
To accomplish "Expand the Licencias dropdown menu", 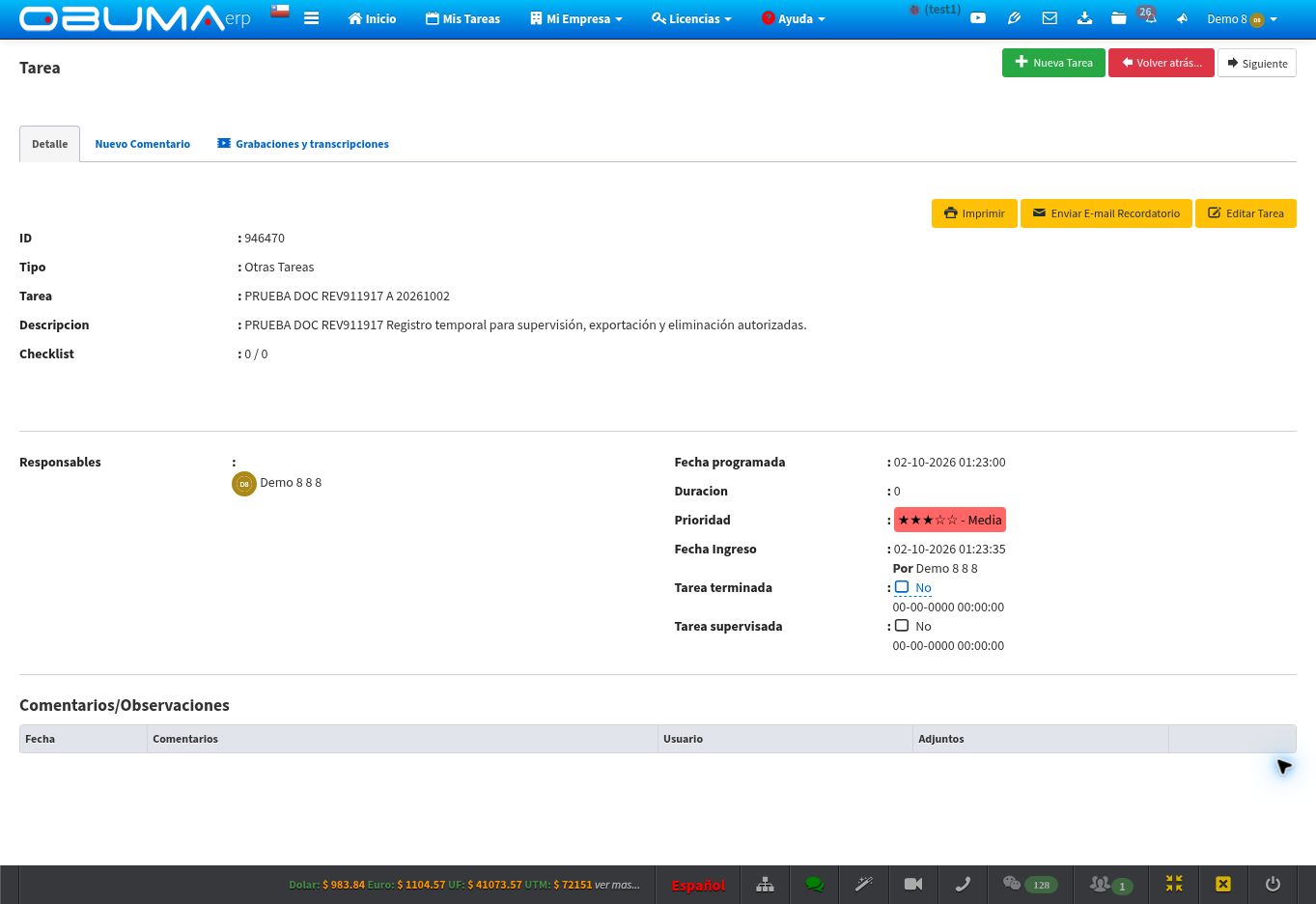I will (691, 18).
